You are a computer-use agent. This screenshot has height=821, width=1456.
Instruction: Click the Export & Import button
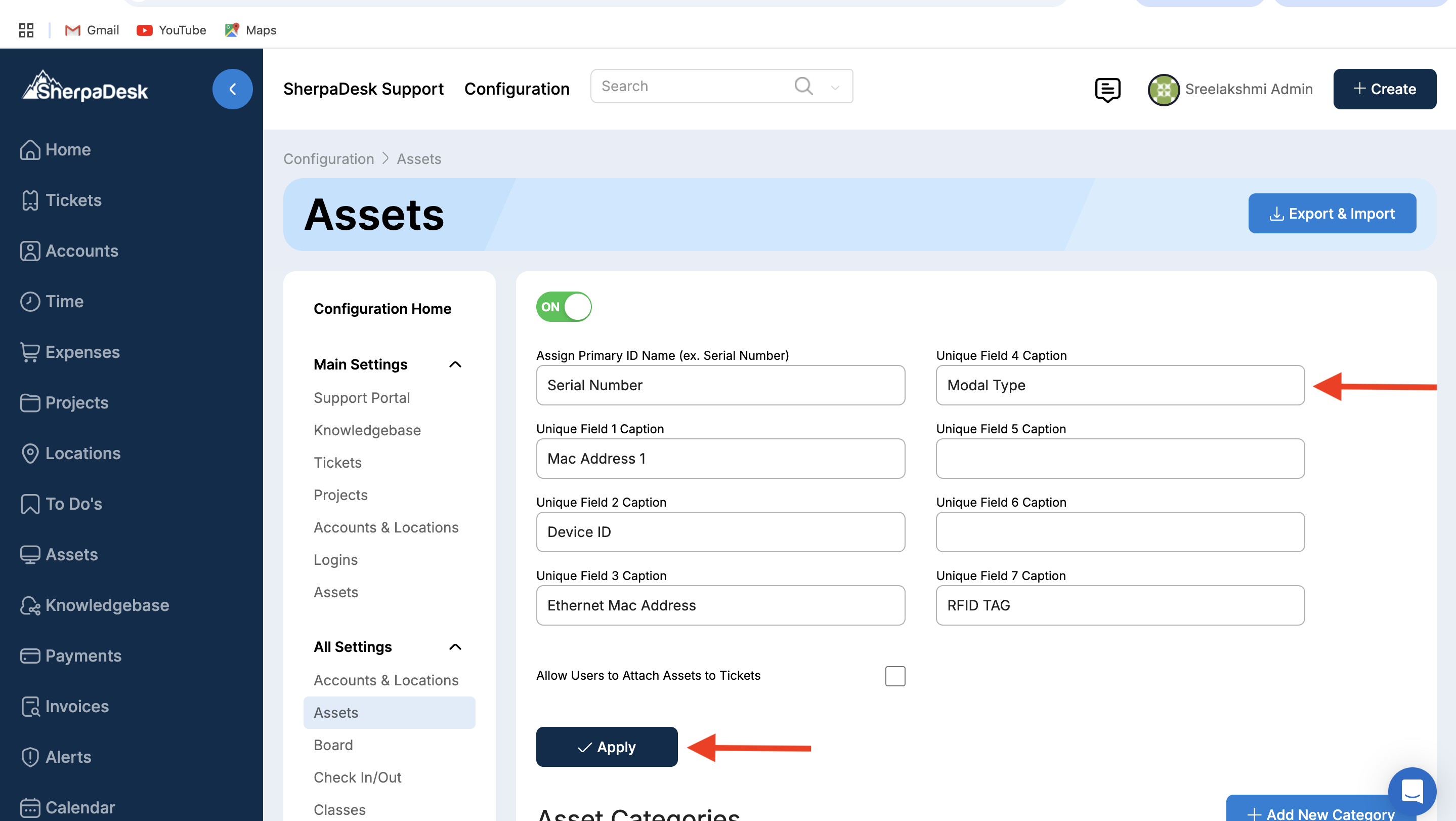pyautogui.click(x=1332, y=213)
